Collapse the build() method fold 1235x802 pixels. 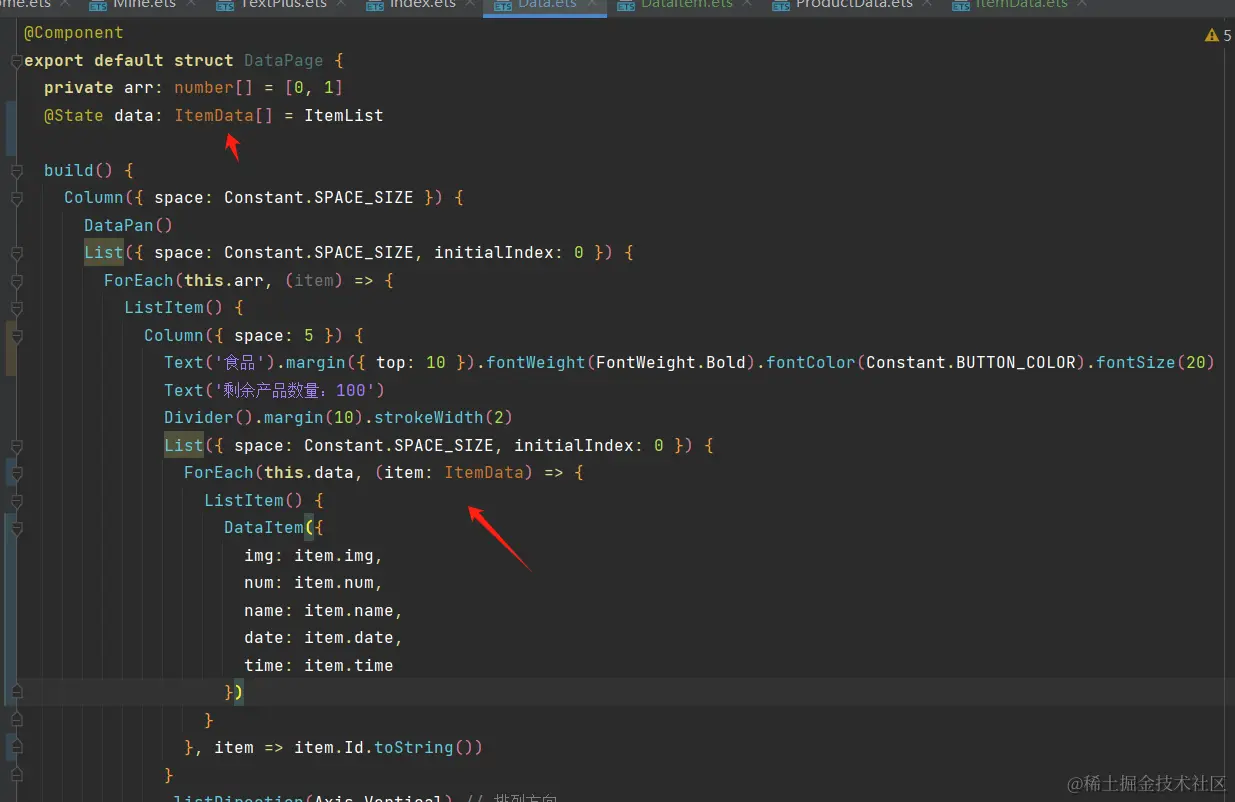coord(15,171)
